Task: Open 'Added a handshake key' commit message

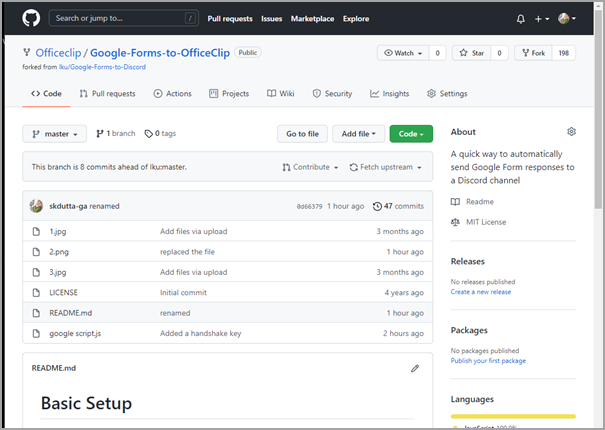Action: pyautogui.click(x=200, y=334)
